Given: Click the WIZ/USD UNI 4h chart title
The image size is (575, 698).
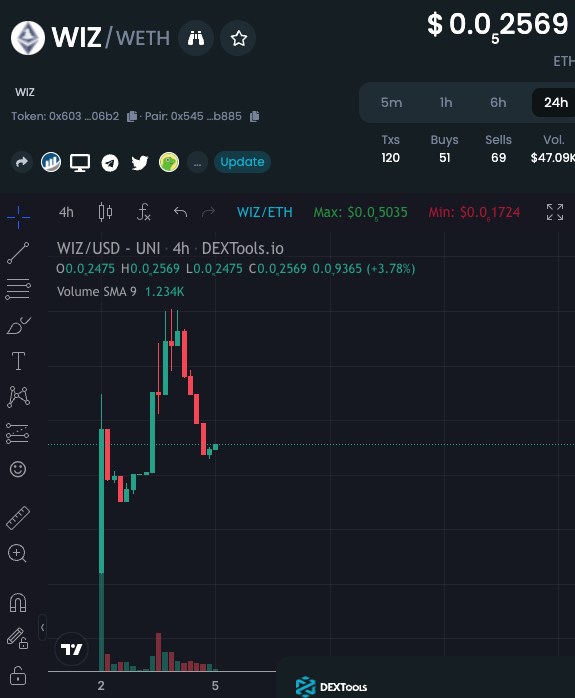Looking at the screenshot, I should pyautogui.click(x=170, y=248).
